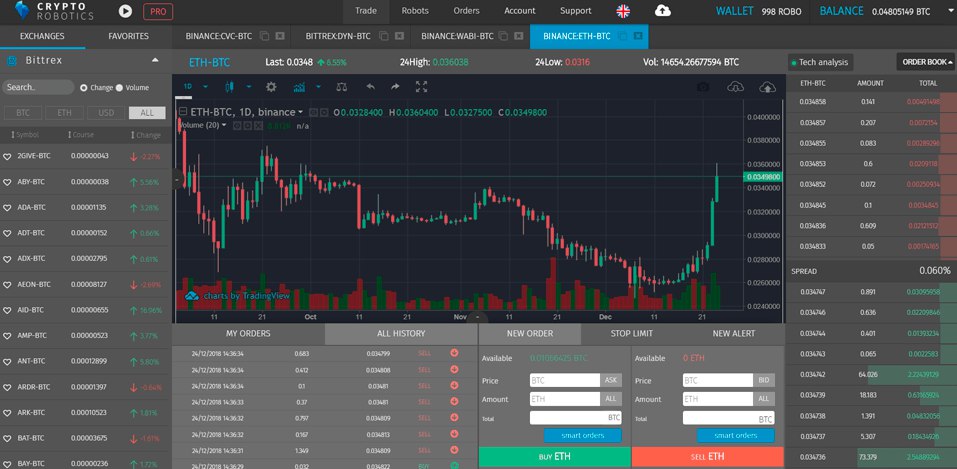The width and height of the screenshot is (957, 469).
Task: Collapse the ETH-BTC legend box
Action: pos(181,112)
